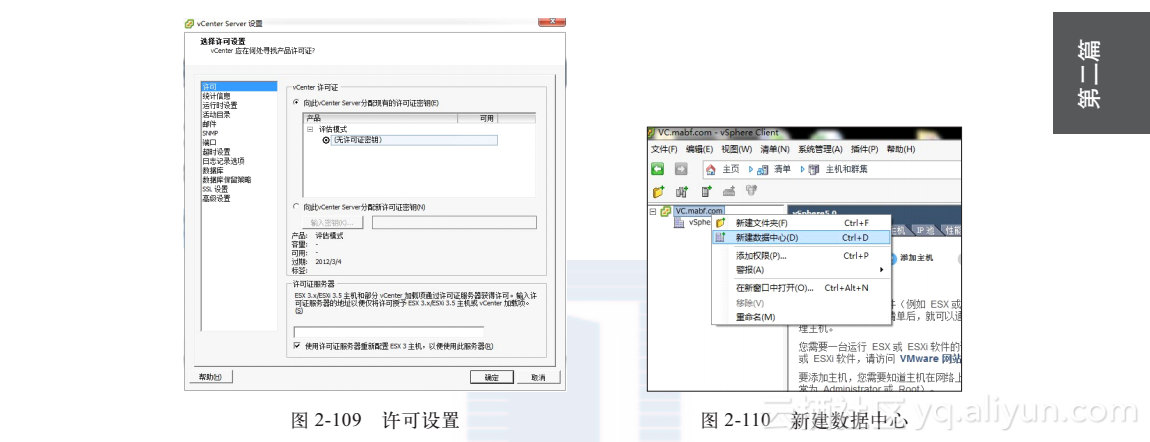Open the 清单(N) menu
Viewport: 1150px width, 442px height.
click(775, 149)
